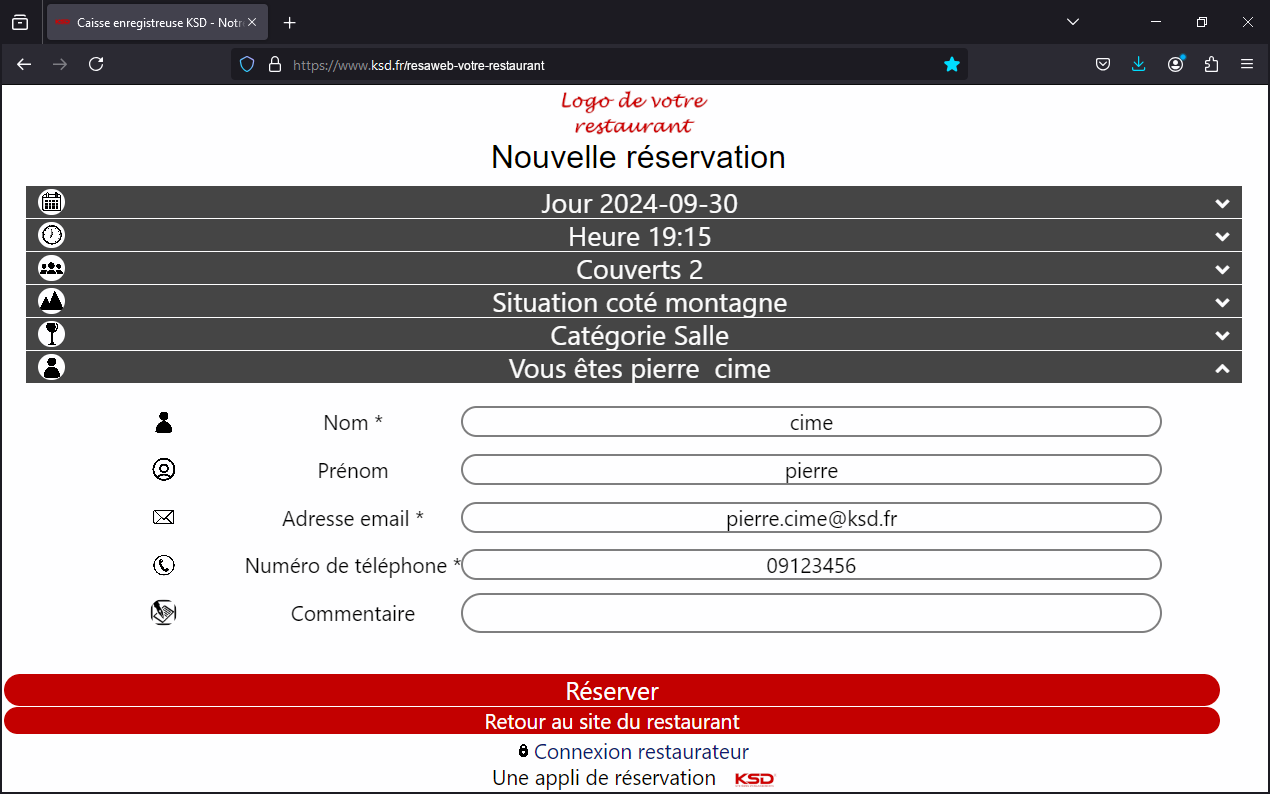Click the people group icon beside Couverts
This screenshot has width=1270, height=794.
click(x=51, y=268)
